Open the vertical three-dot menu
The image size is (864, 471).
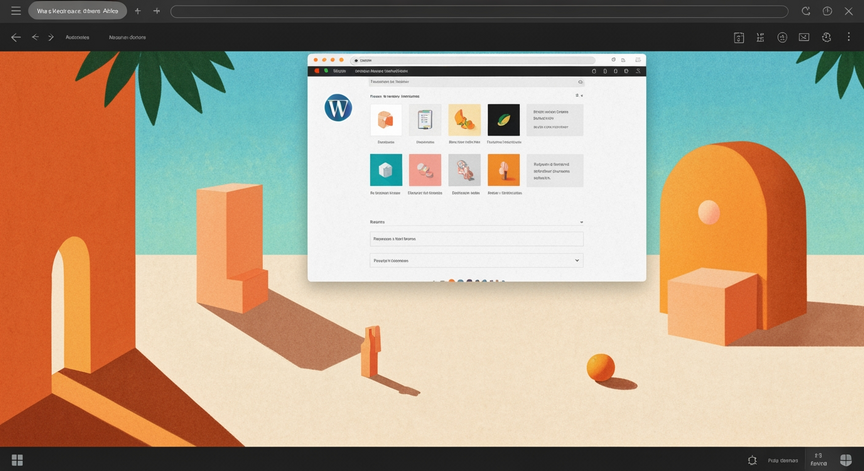click(x=849, y=37)
